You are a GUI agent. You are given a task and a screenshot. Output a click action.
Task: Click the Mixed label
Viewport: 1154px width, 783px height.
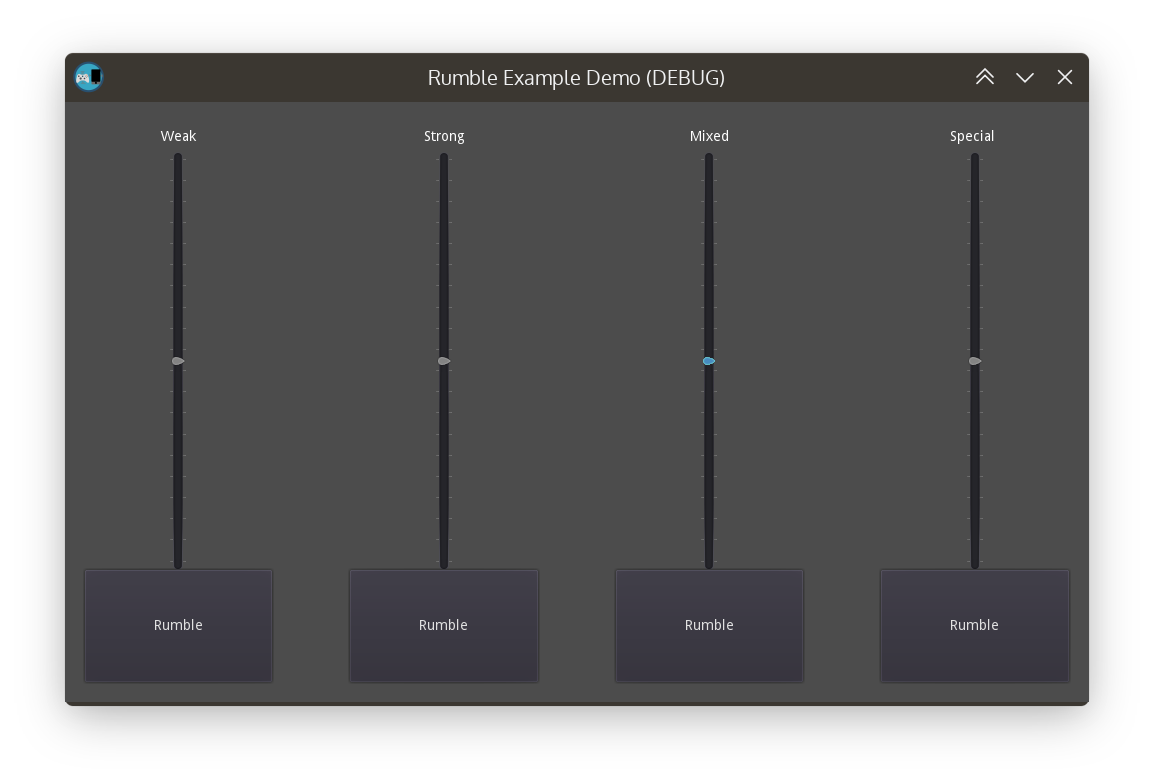tap(709, 136)
